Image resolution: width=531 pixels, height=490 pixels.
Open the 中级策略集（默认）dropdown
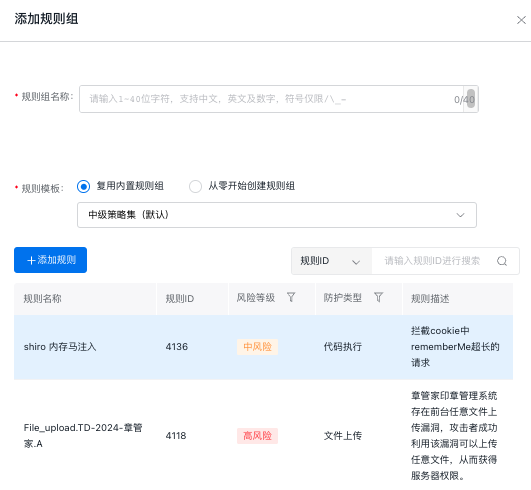pos(277,215)
